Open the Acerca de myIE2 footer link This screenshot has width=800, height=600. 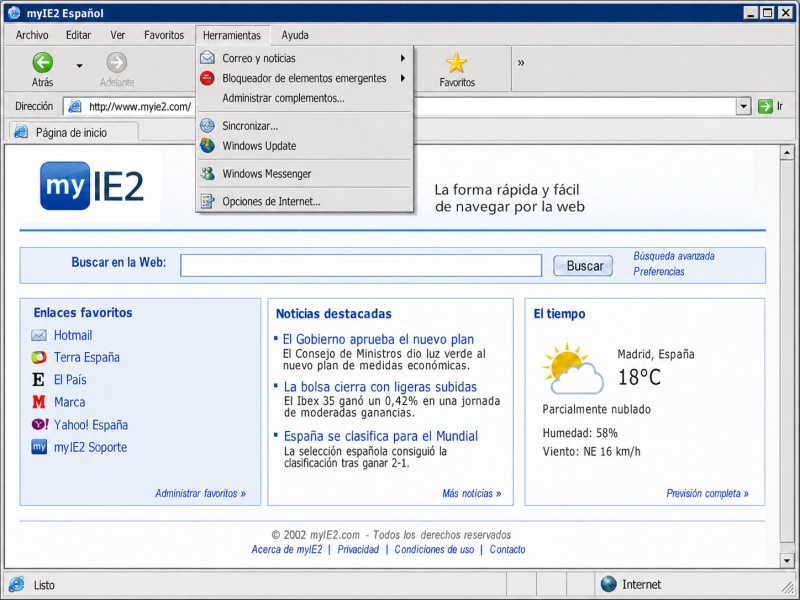click(287, 549)
